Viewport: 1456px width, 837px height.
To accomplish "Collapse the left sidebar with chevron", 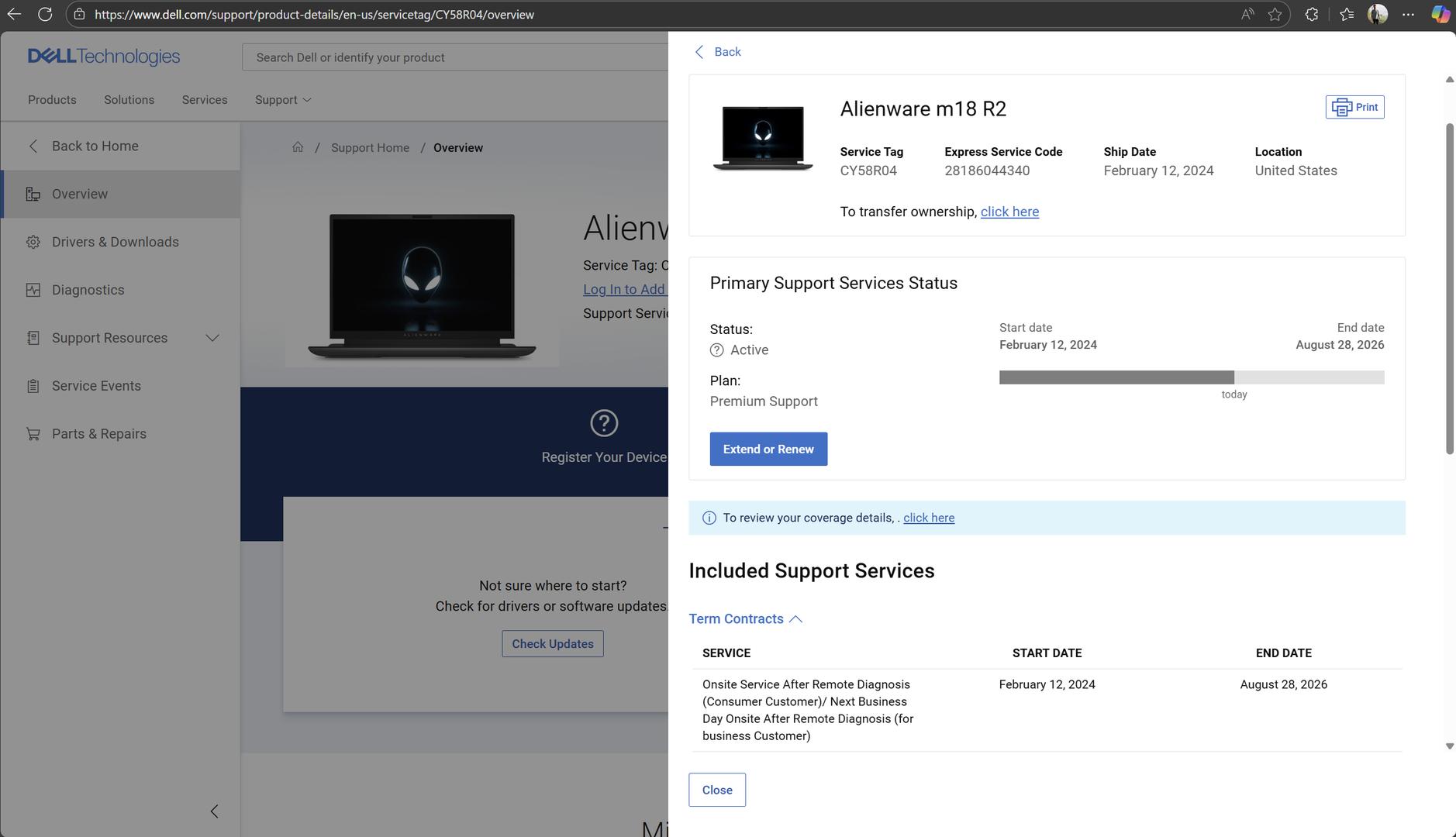I will point(215,811).
